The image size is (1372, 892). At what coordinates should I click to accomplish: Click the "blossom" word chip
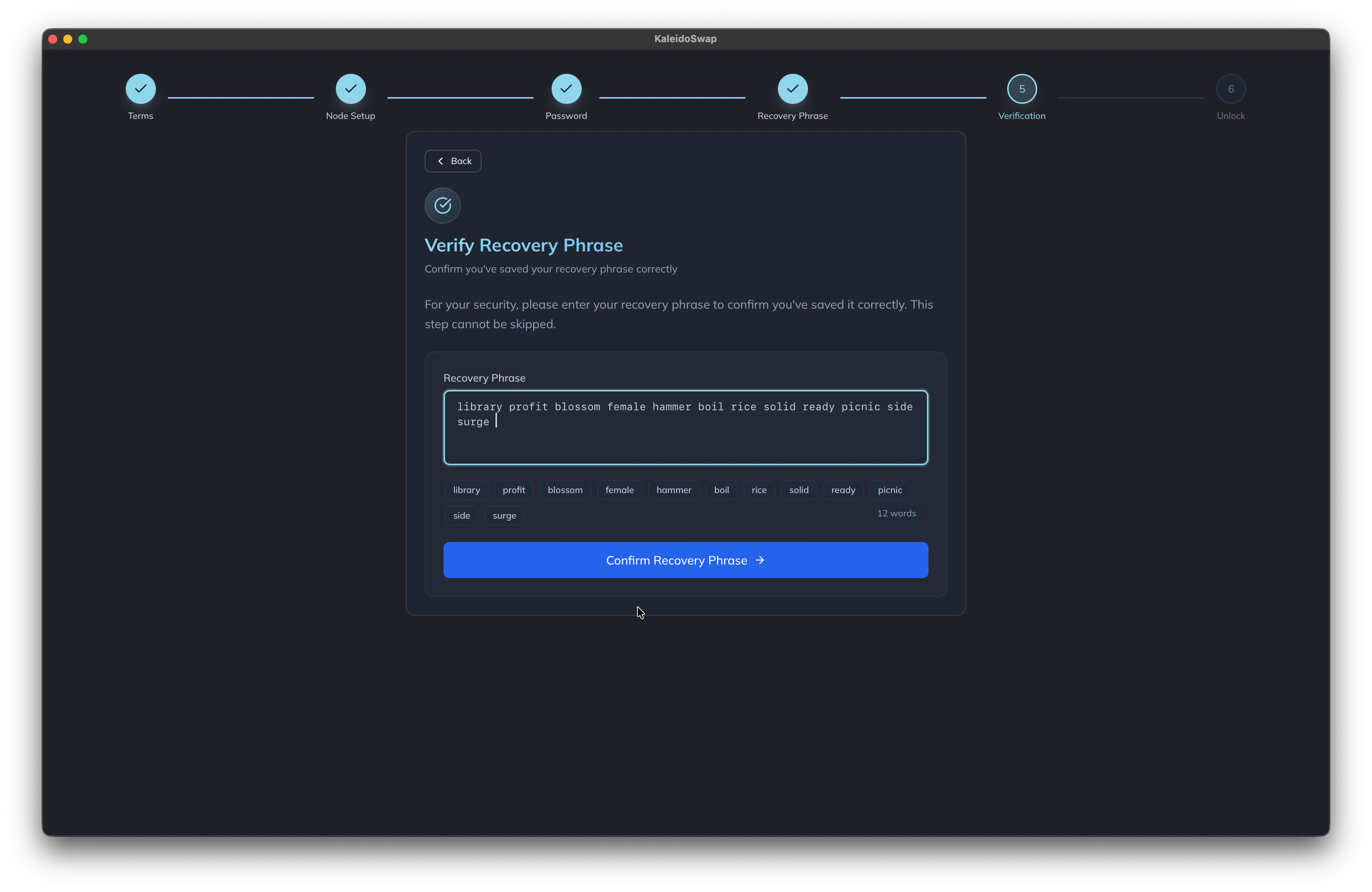(x=565, y=490)
